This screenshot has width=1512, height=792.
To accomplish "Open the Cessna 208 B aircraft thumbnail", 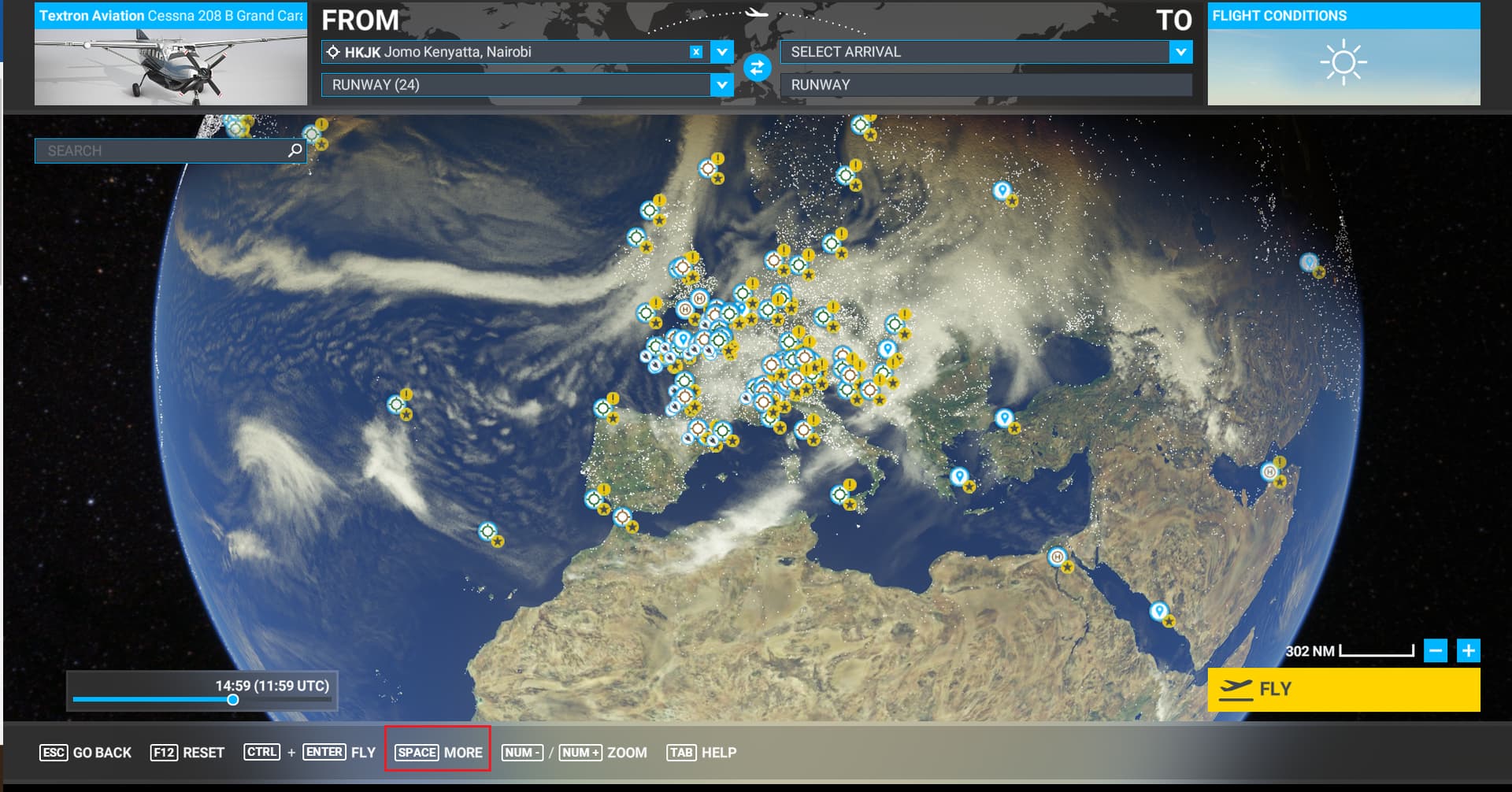I will pyautogui.click(x=171, y=54).
